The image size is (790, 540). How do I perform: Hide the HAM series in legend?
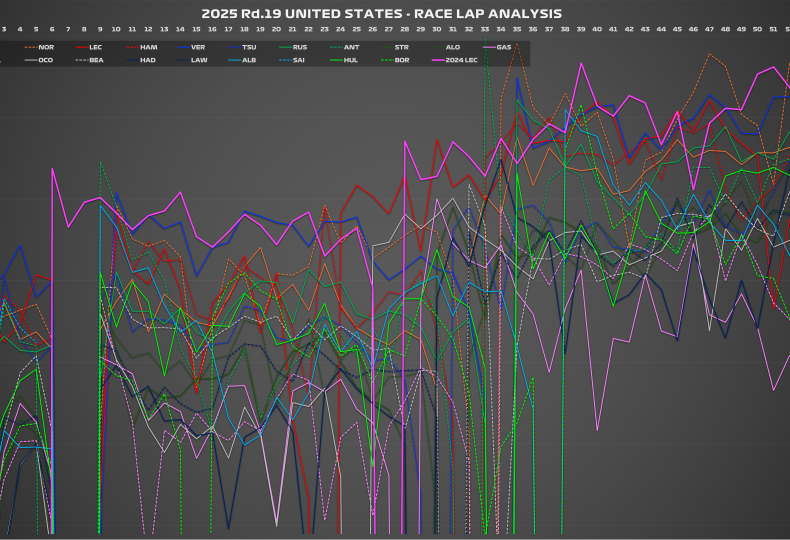pyautogui.click(x=148, y=47)
